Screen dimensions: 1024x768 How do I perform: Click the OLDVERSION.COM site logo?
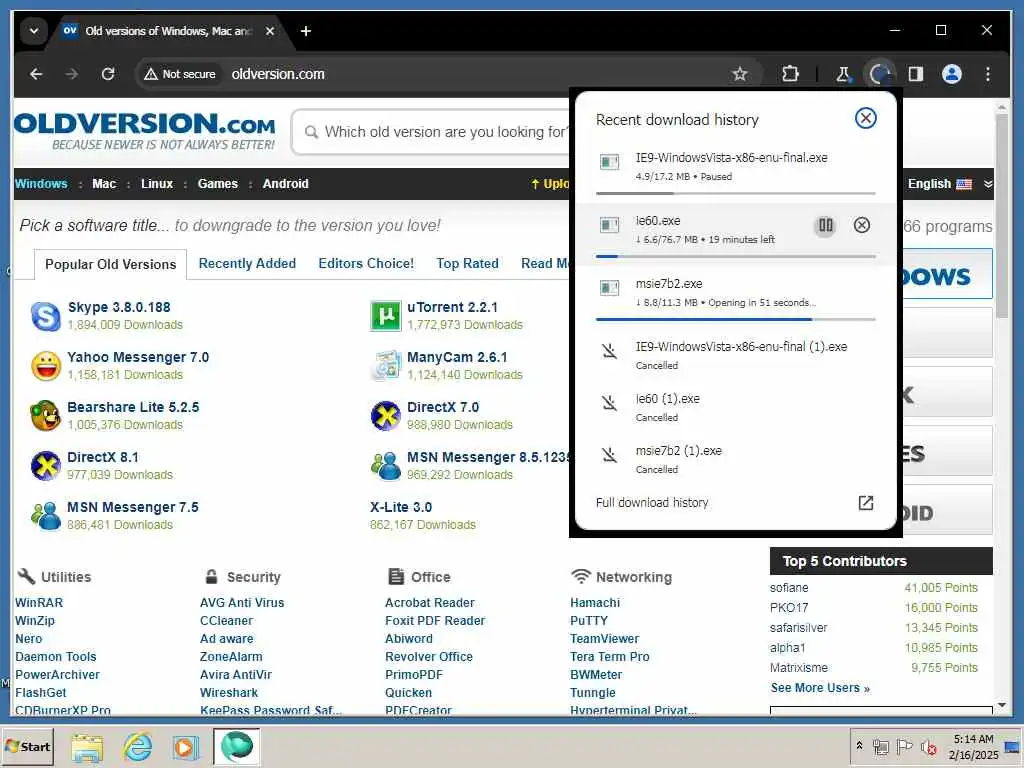(145, 131)
